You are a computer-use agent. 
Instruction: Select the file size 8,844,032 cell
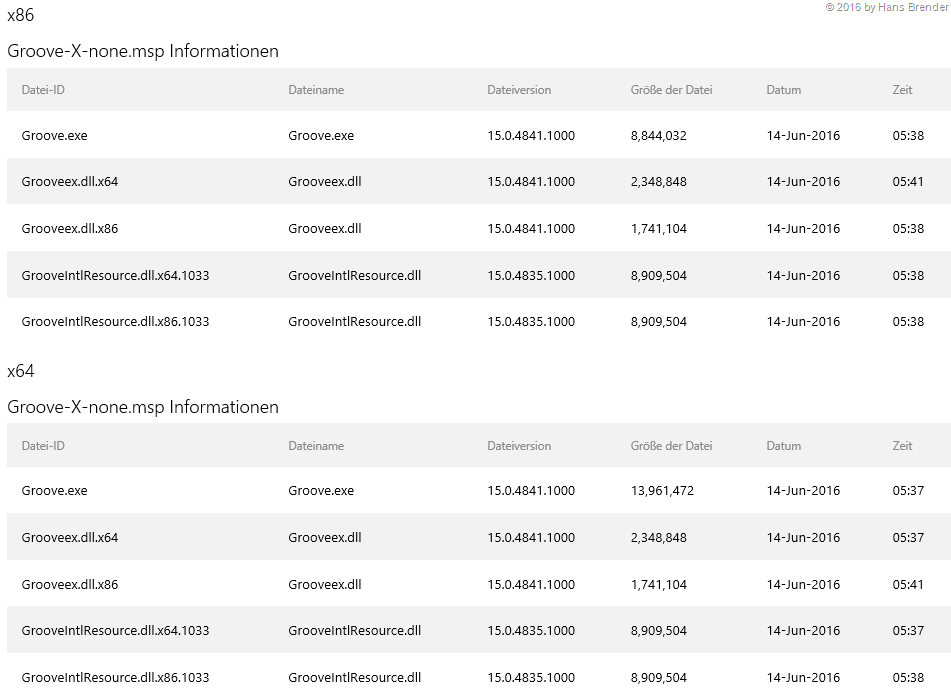pos(659,136)
